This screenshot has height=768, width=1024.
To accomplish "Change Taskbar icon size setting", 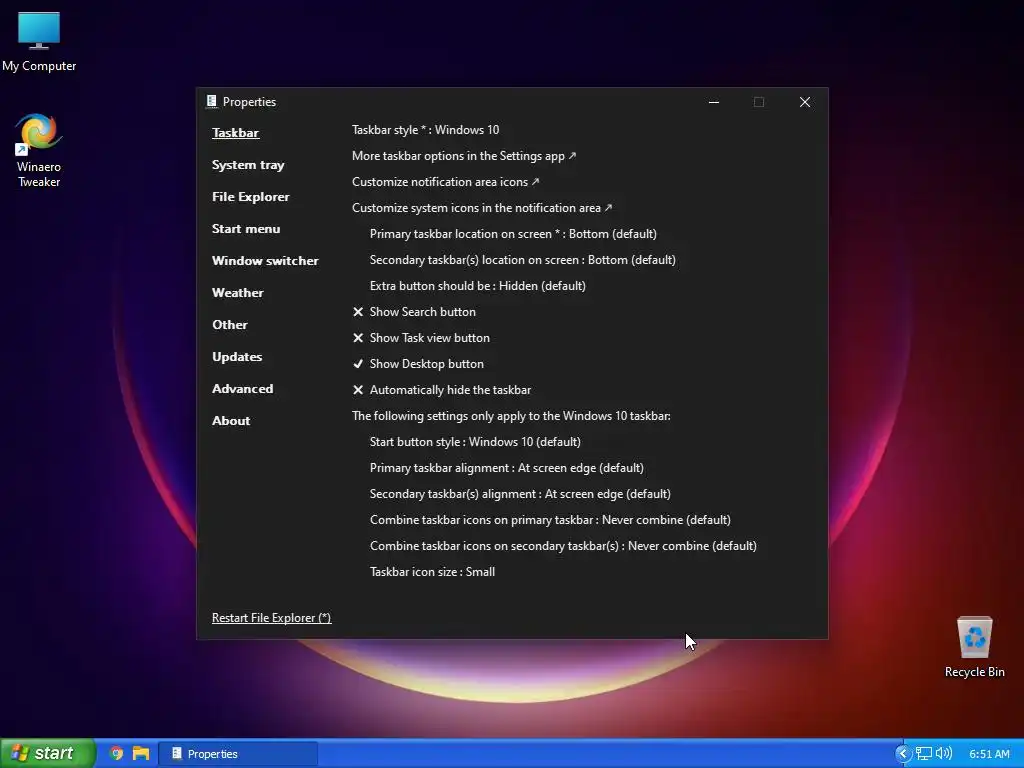I will 432,572.
